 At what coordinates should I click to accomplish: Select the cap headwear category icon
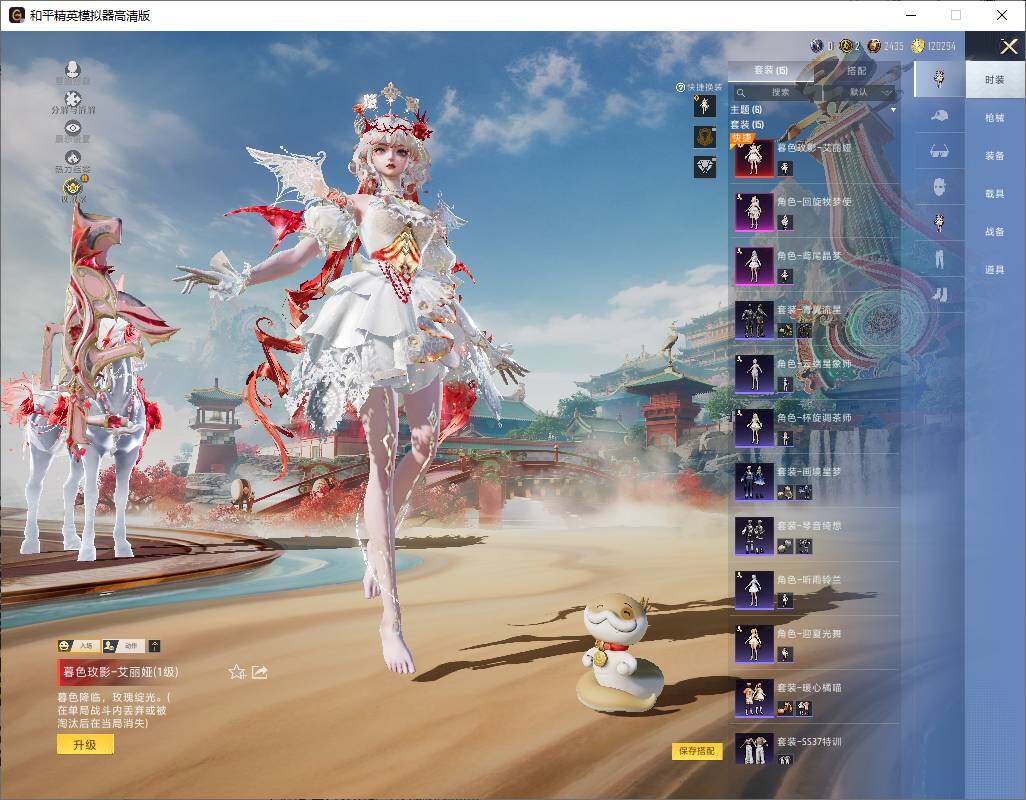(x=939, y=116)
